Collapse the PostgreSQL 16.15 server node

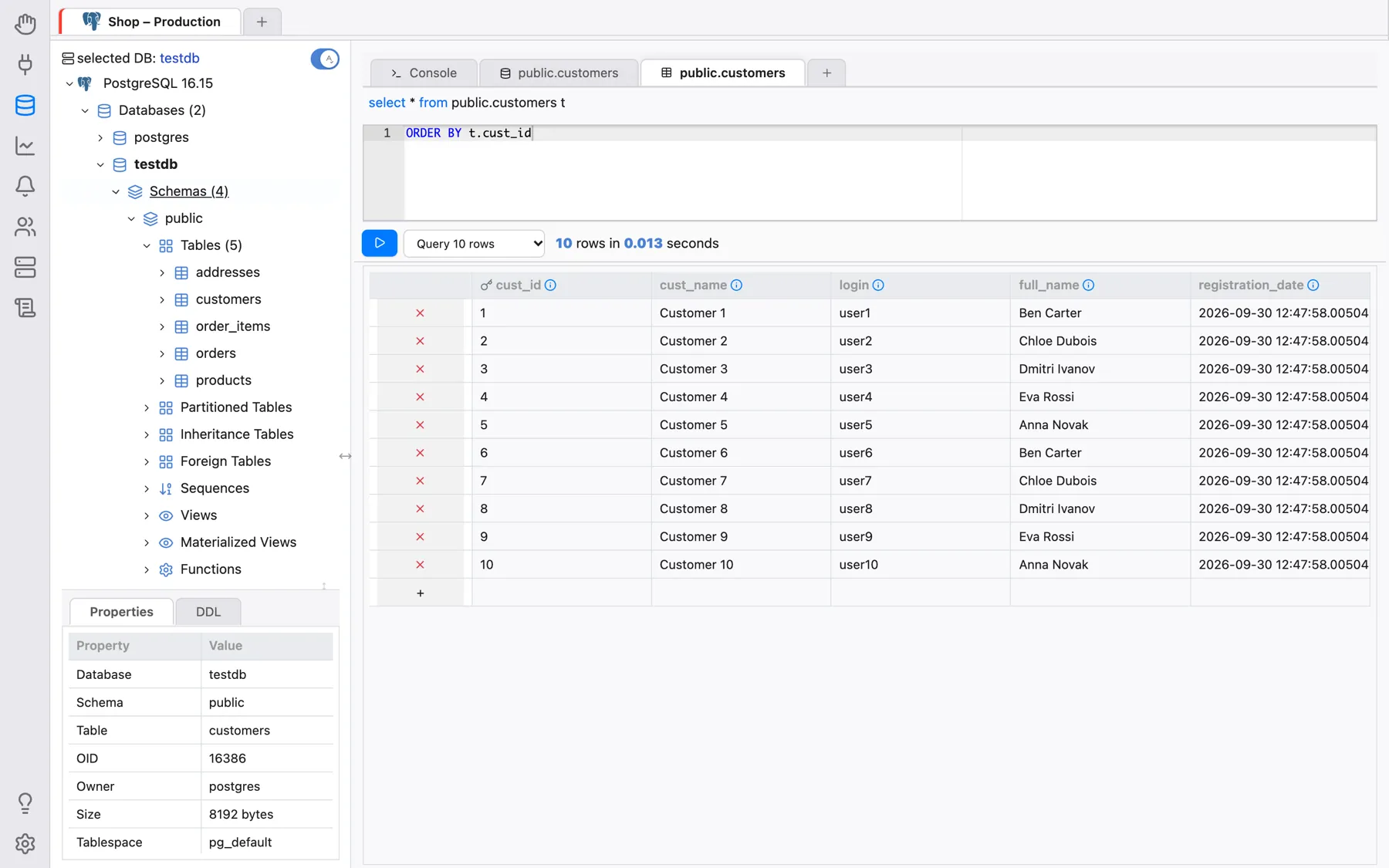tap(69, 83)
